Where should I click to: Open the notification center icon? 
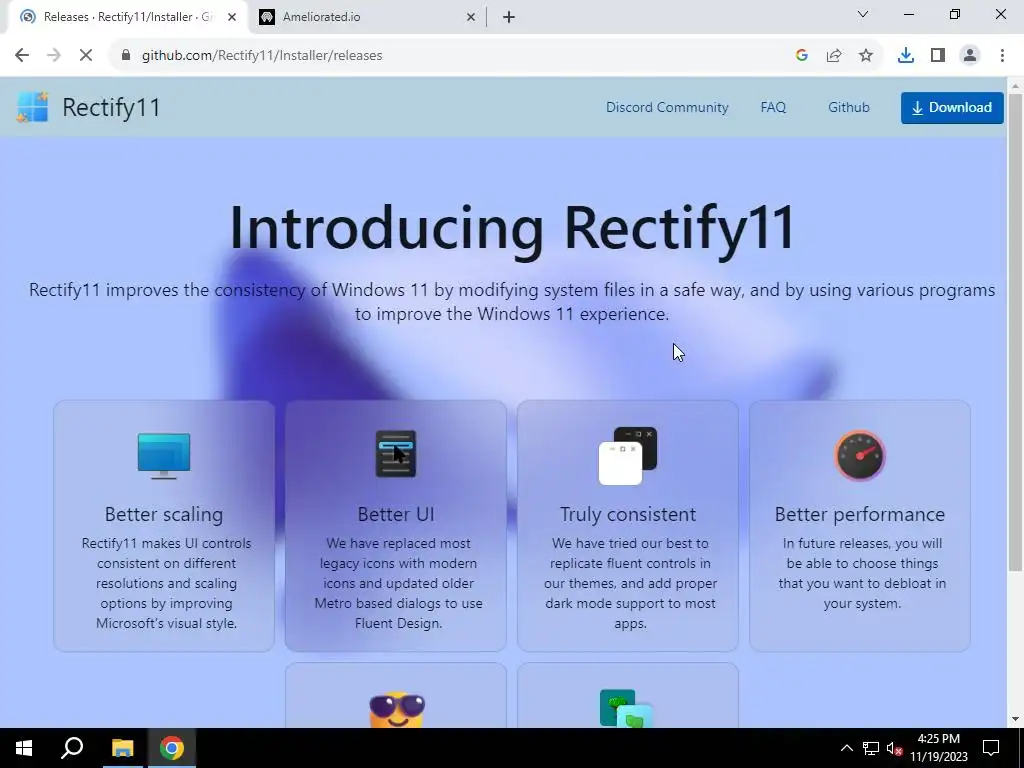click(991, 748)
